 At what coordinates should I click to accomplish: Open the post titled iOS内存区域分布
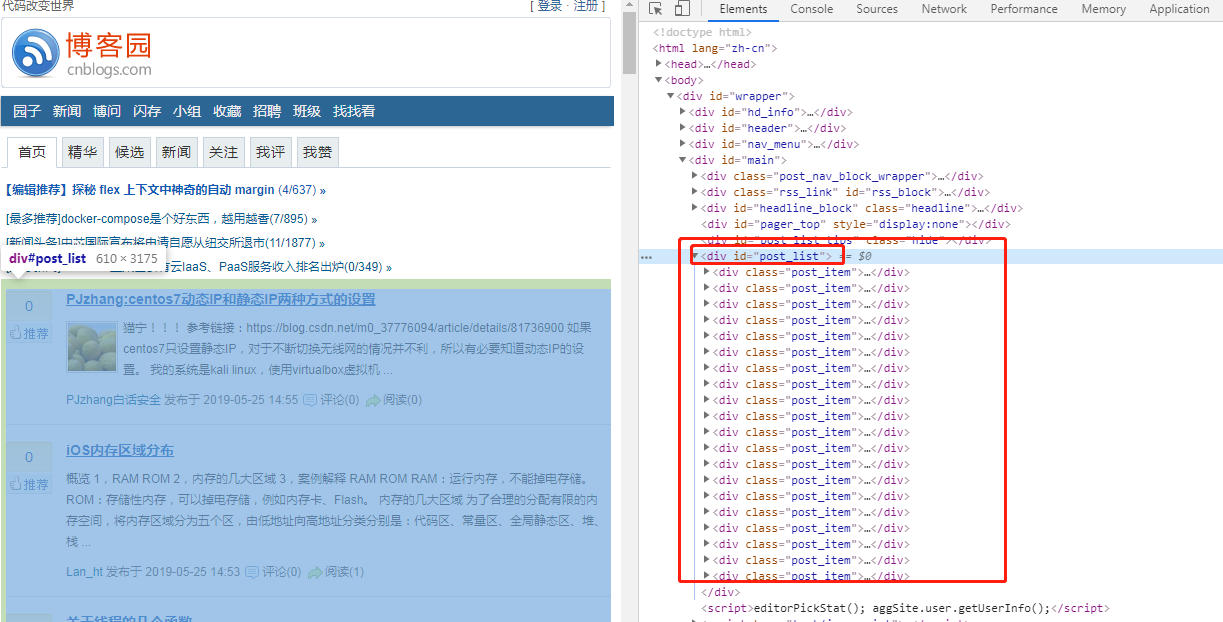120,450
